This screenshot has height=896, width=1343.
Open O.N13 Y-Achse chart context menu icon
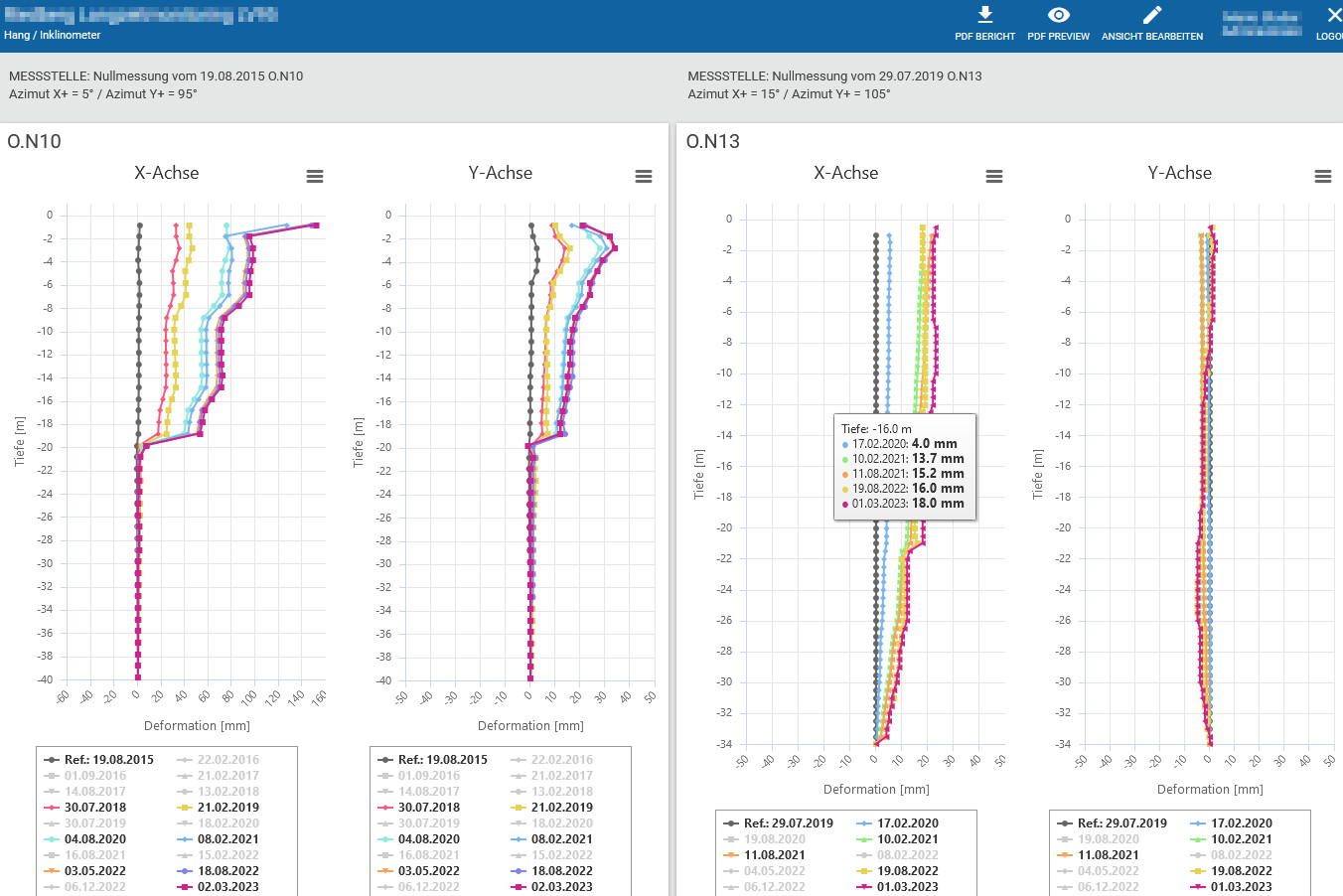point(1322,177)
